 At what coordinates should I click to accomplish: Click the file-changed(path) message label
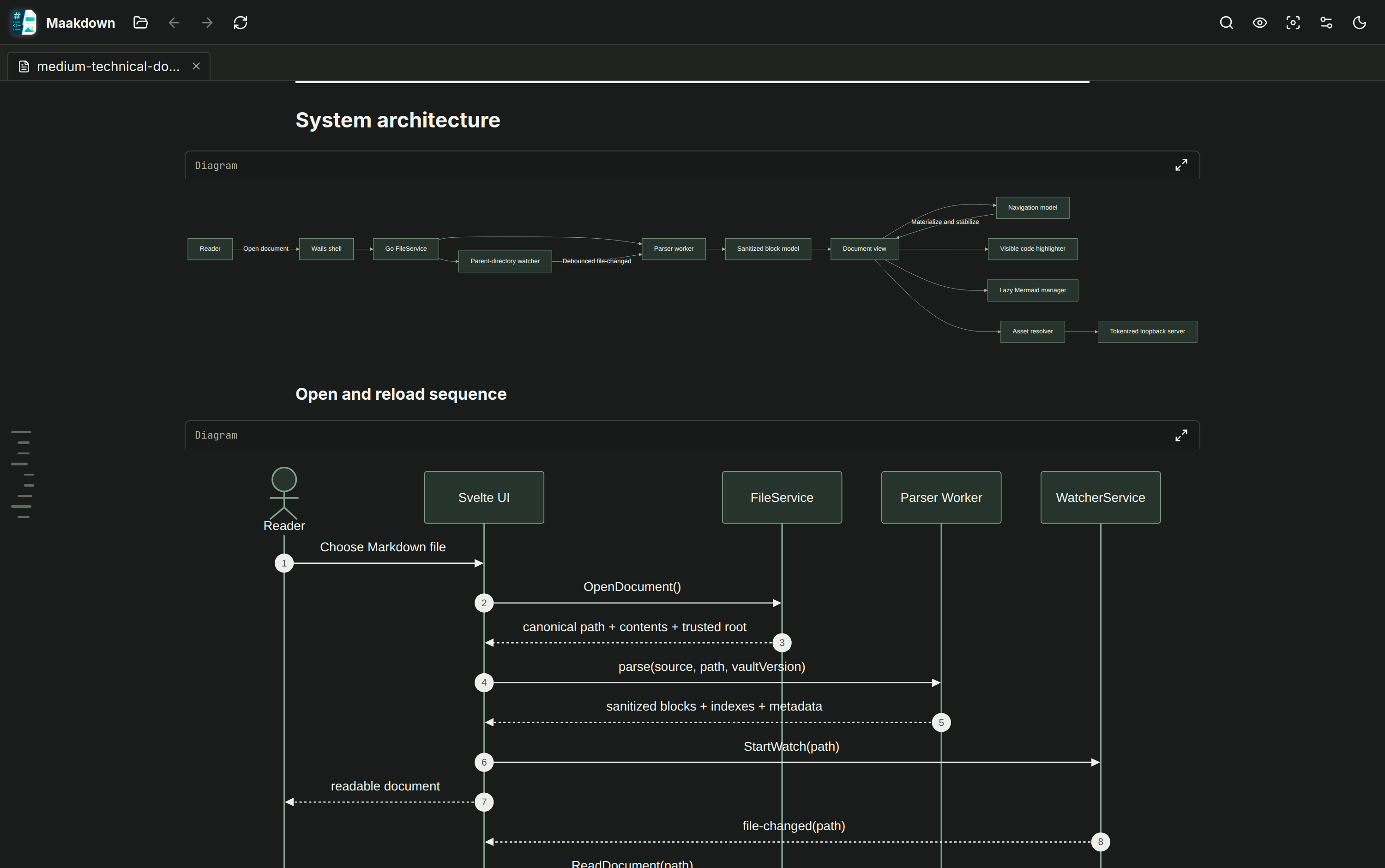tap(794, 826)
